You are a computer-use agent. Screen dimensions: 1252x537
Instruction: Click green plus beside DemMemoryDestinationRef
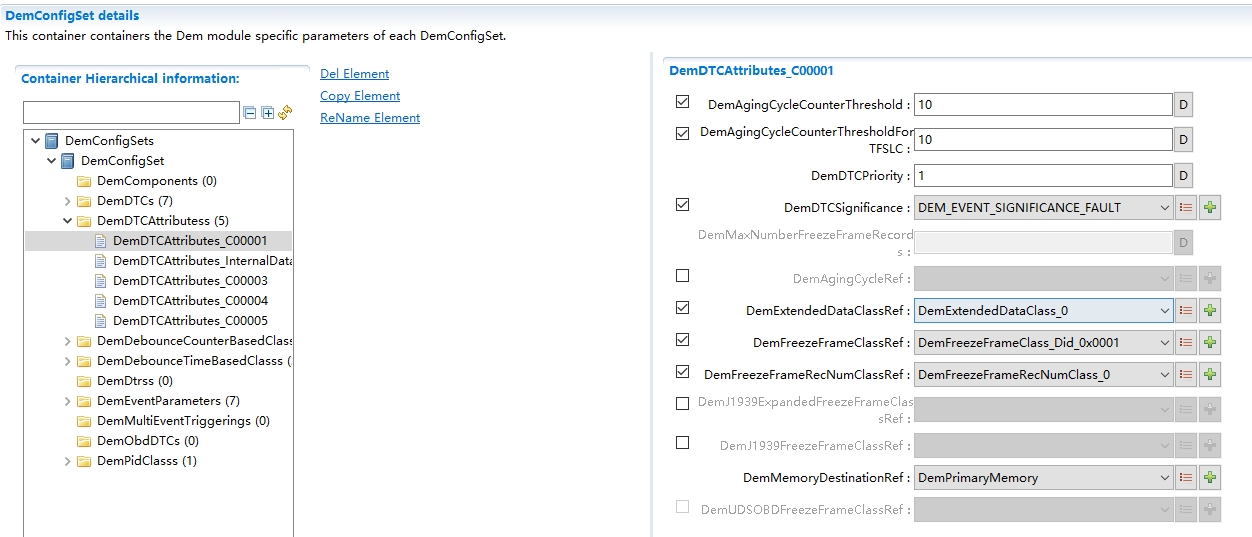tap(1211, 478)
